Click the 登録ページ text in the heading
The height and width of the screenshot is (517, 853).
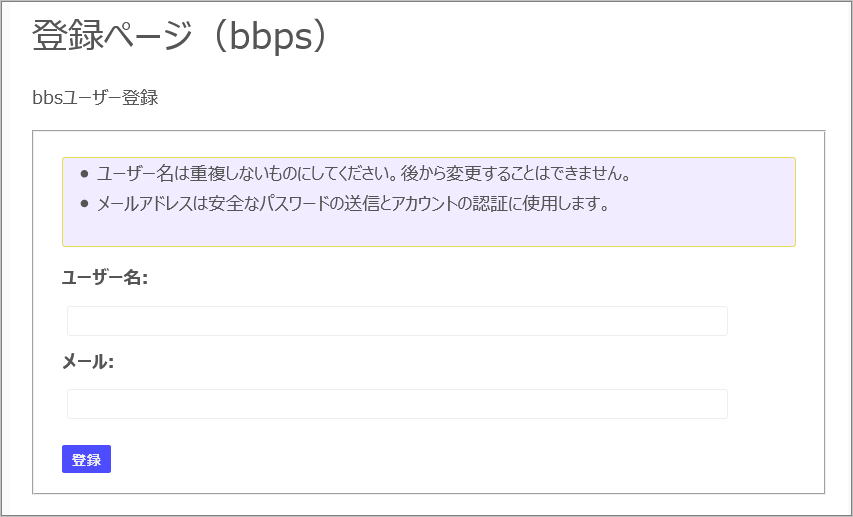pos(111,36)
